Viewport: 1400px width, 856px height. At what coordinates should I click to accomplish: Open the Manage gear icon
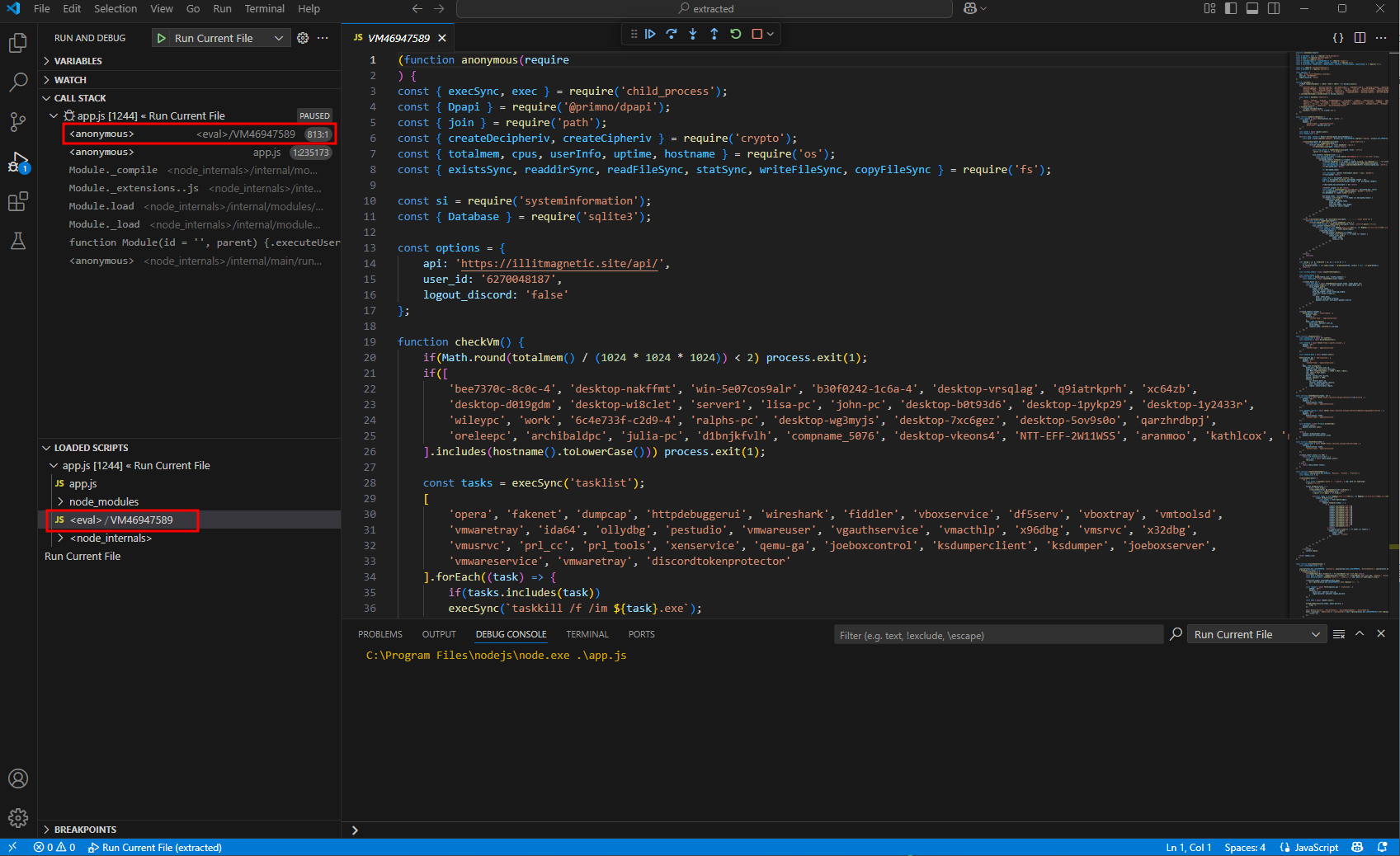click(x=18, y=818)
